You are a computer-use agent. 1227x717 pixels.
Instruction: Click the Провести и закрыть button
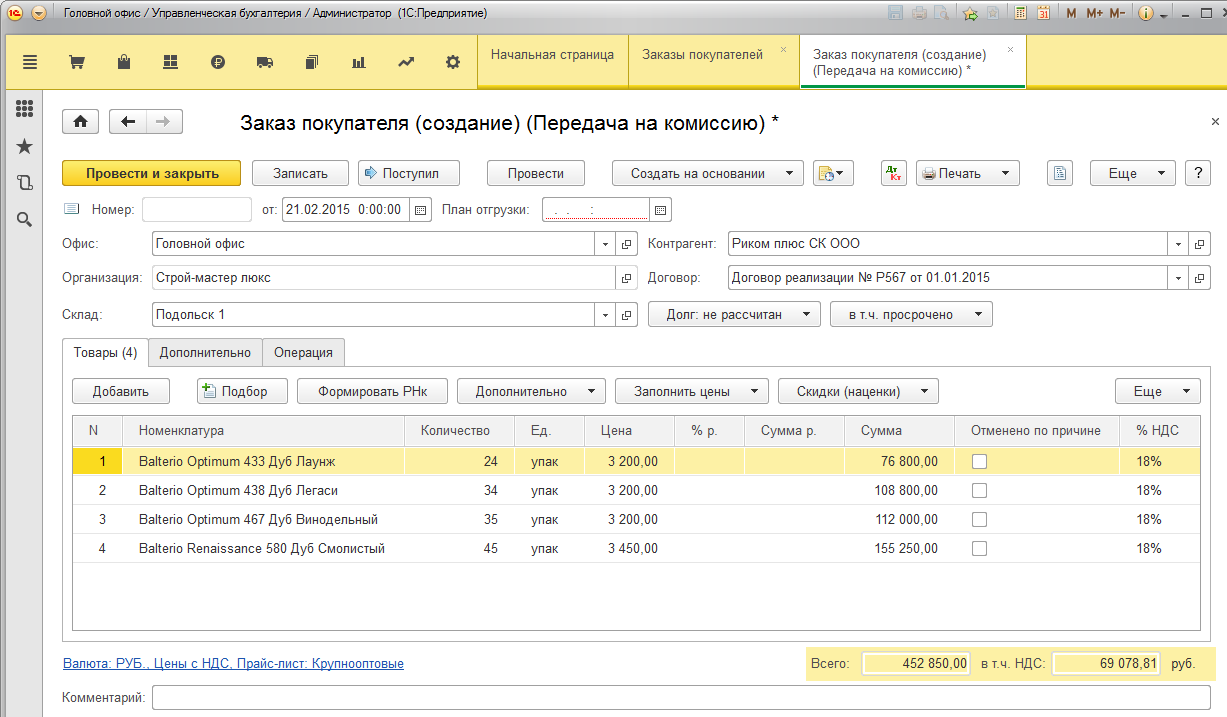tap(152, 173)
